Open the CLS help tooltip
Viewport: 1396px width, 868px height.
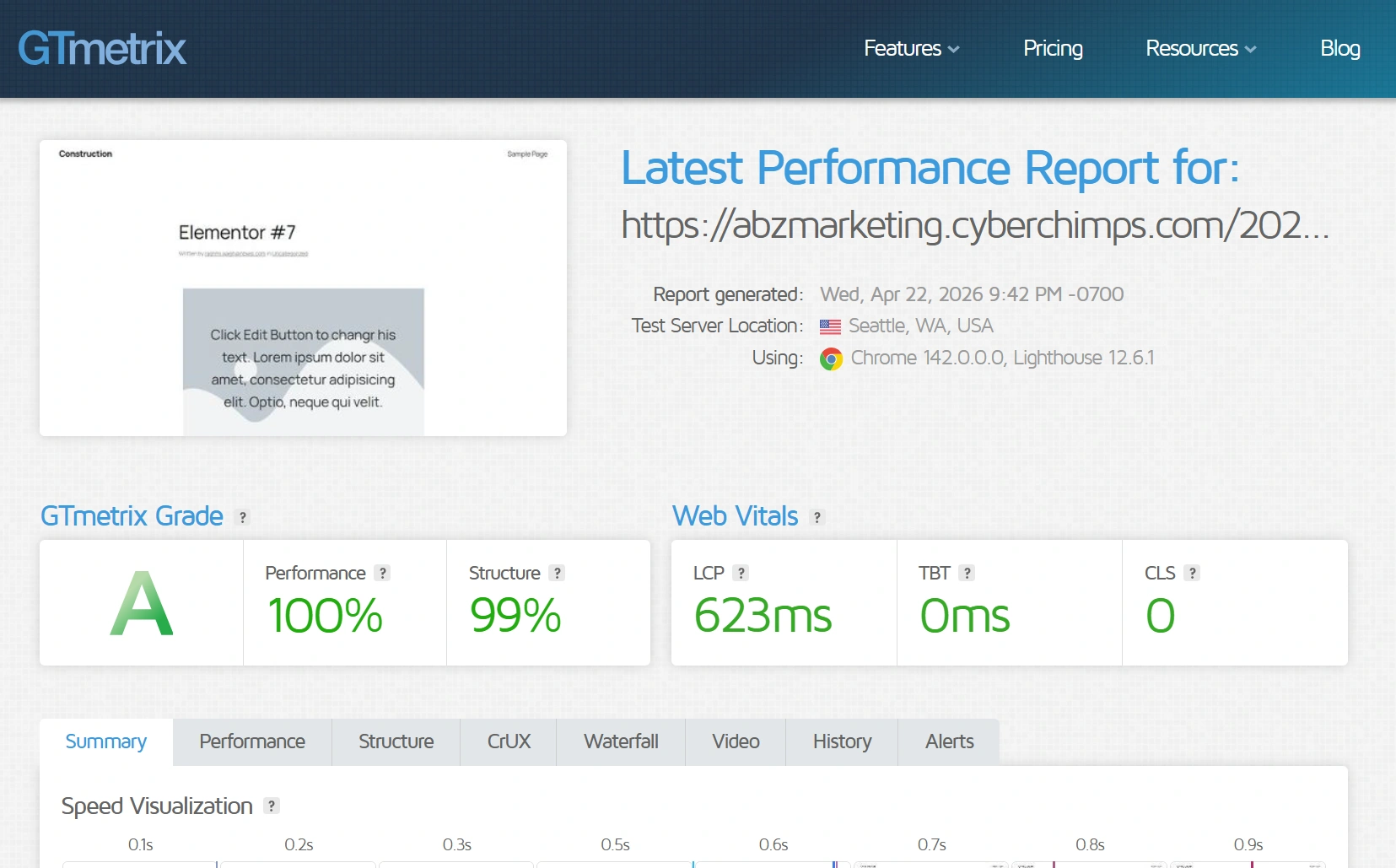(1192, 573)
